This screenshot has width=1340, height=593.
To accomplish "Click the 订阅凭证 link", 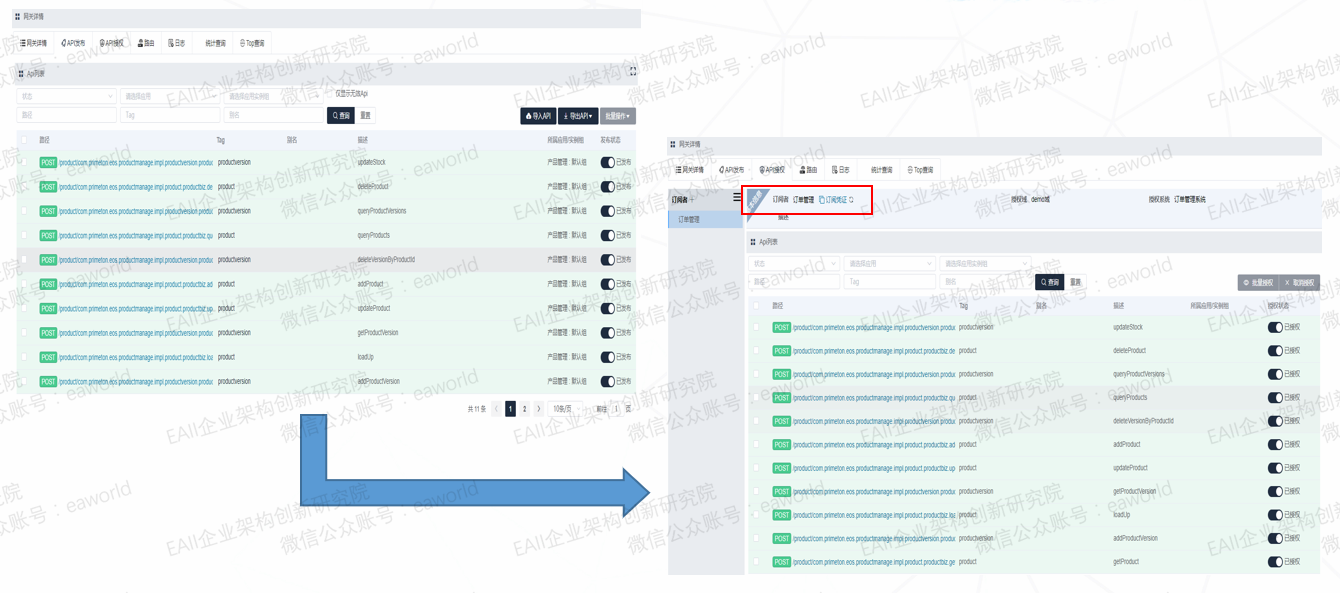I will pyautogui.click(x=832, y=200).
